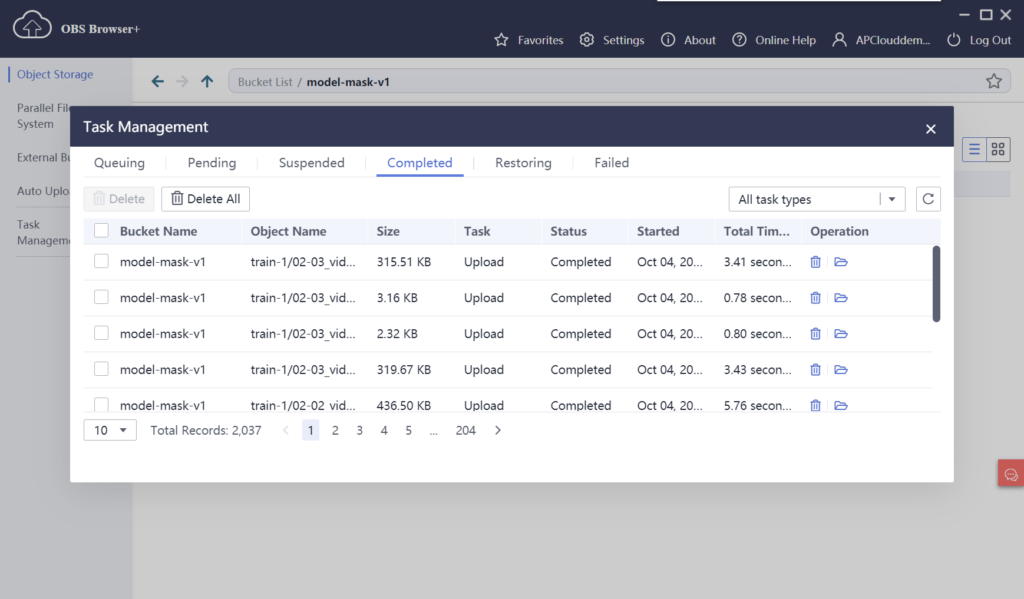Image resolution: width=1024 pixels, height=599 pixels.
Task: Switch to the Pending tab
Action: pos(212,163)
